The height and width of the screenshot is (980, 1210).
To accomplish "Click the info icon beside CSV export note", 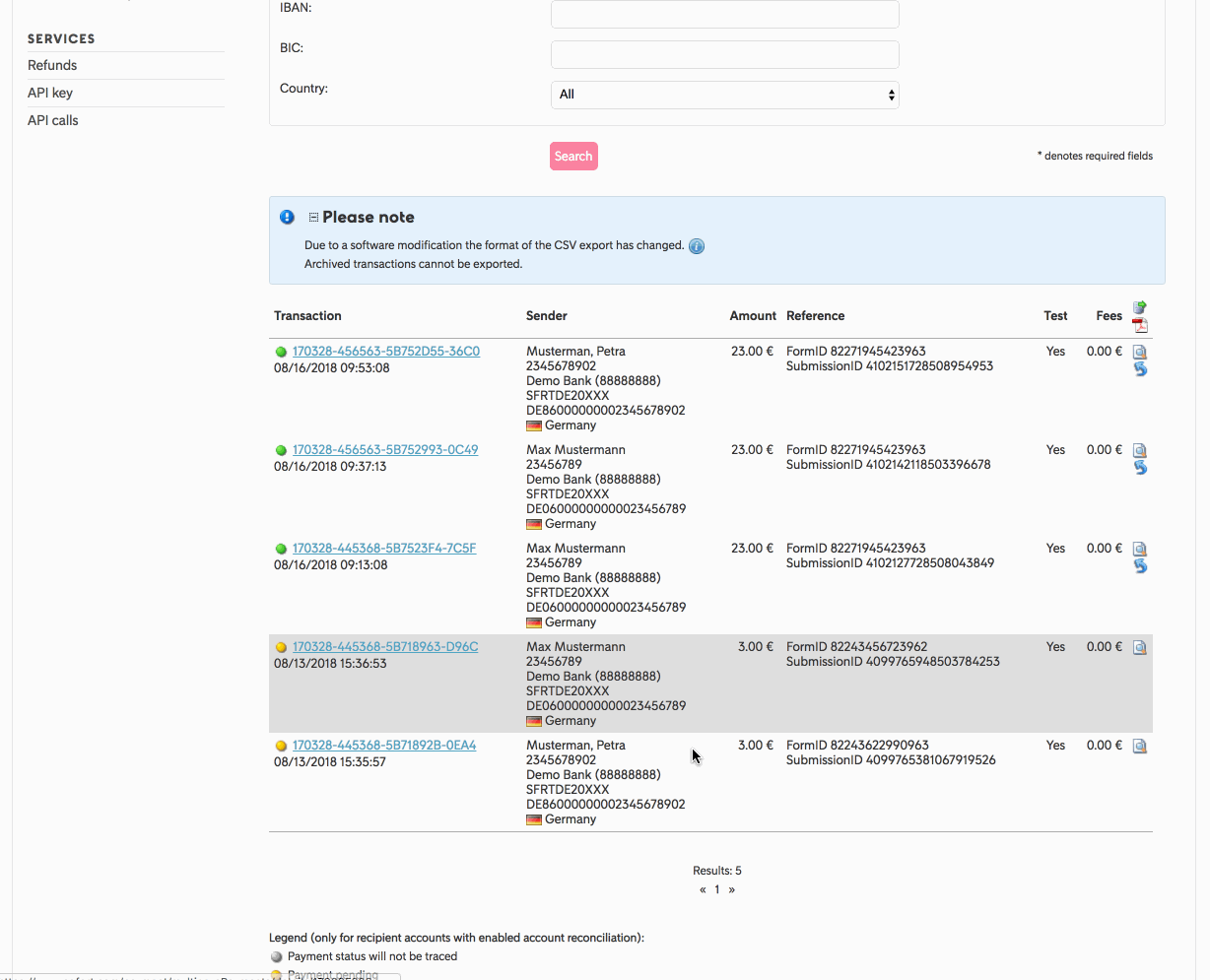I will point(697,246).
